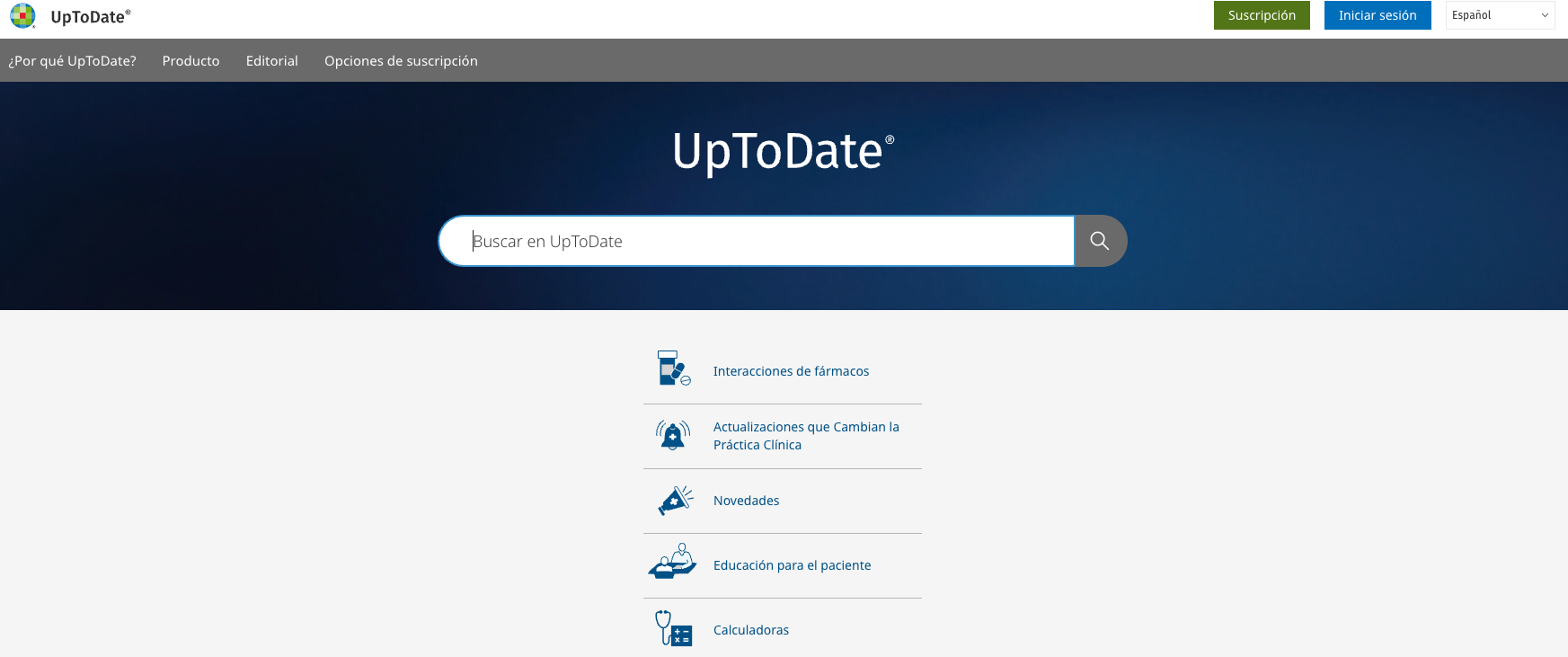Click the pill bottle drug interactions icon
1568x657 pixels.
(674, 368)
